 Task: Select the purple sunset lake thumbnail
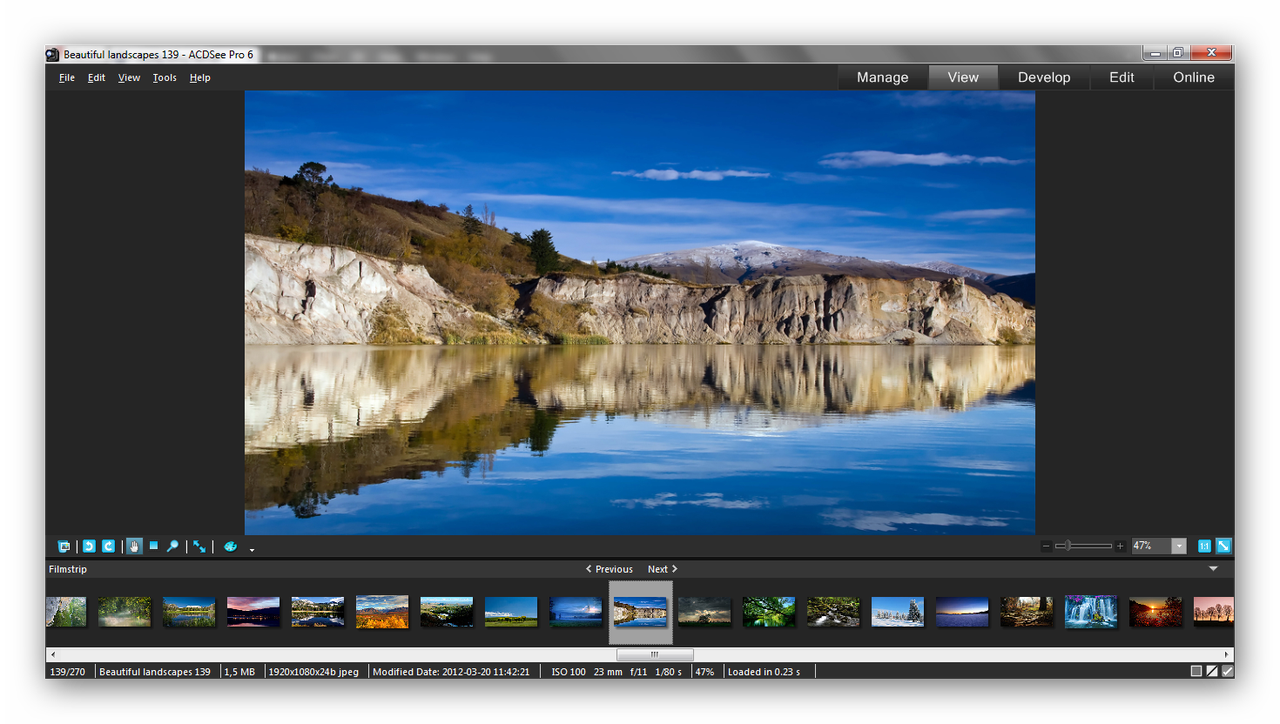click(x=253, y=612)
